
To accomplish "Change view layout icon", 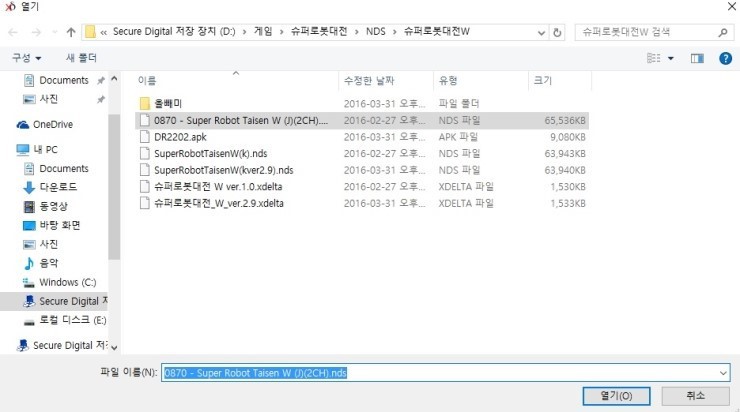I will [654, 58].
